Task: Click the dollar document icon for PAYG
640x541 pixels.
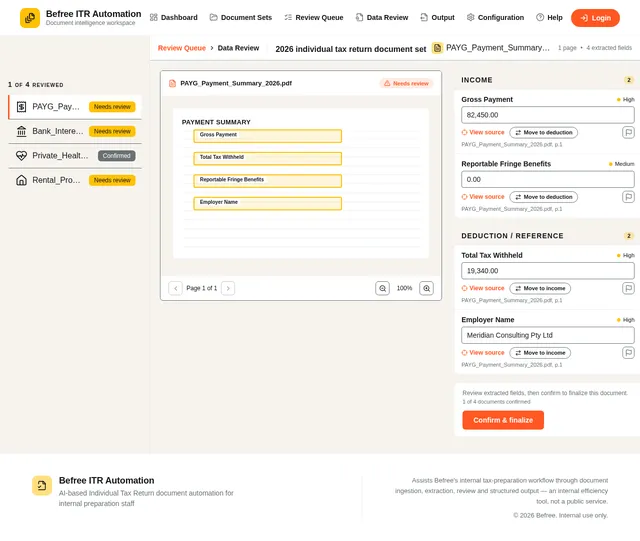Action: [x=21, y=107]
